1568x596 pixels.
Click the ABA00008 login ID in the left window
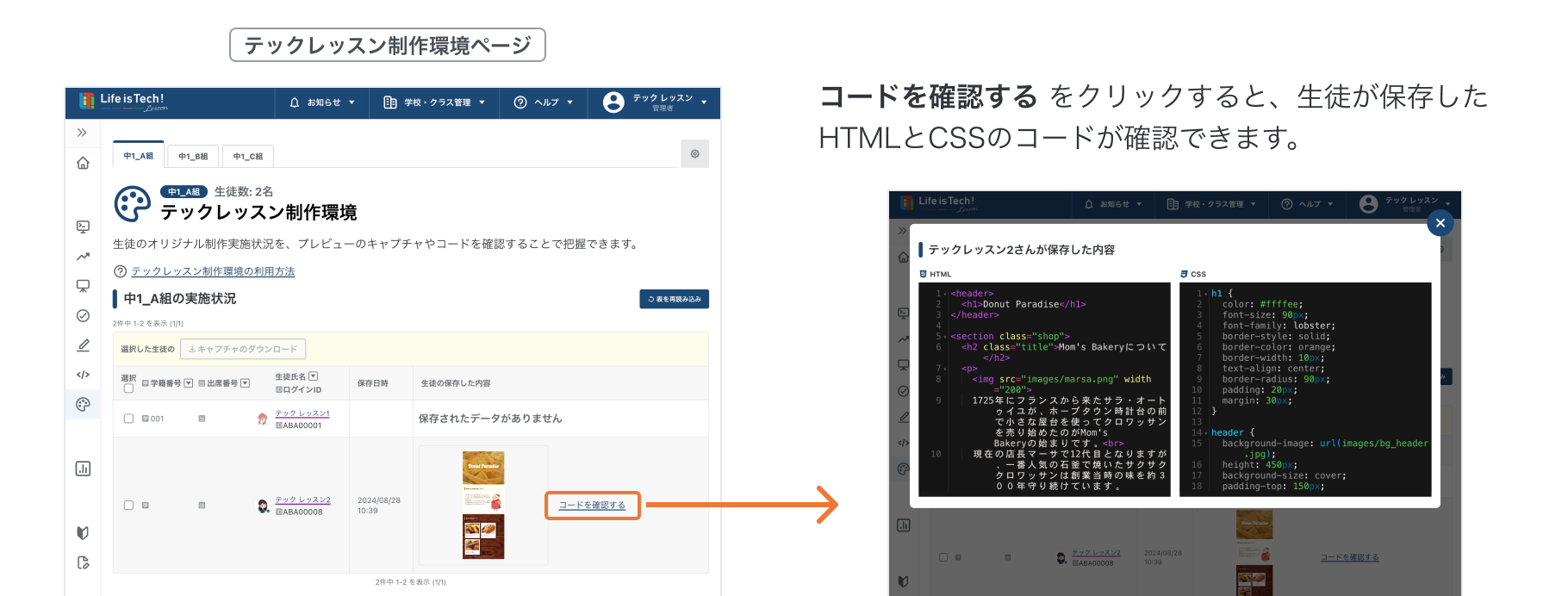point(302,512)
